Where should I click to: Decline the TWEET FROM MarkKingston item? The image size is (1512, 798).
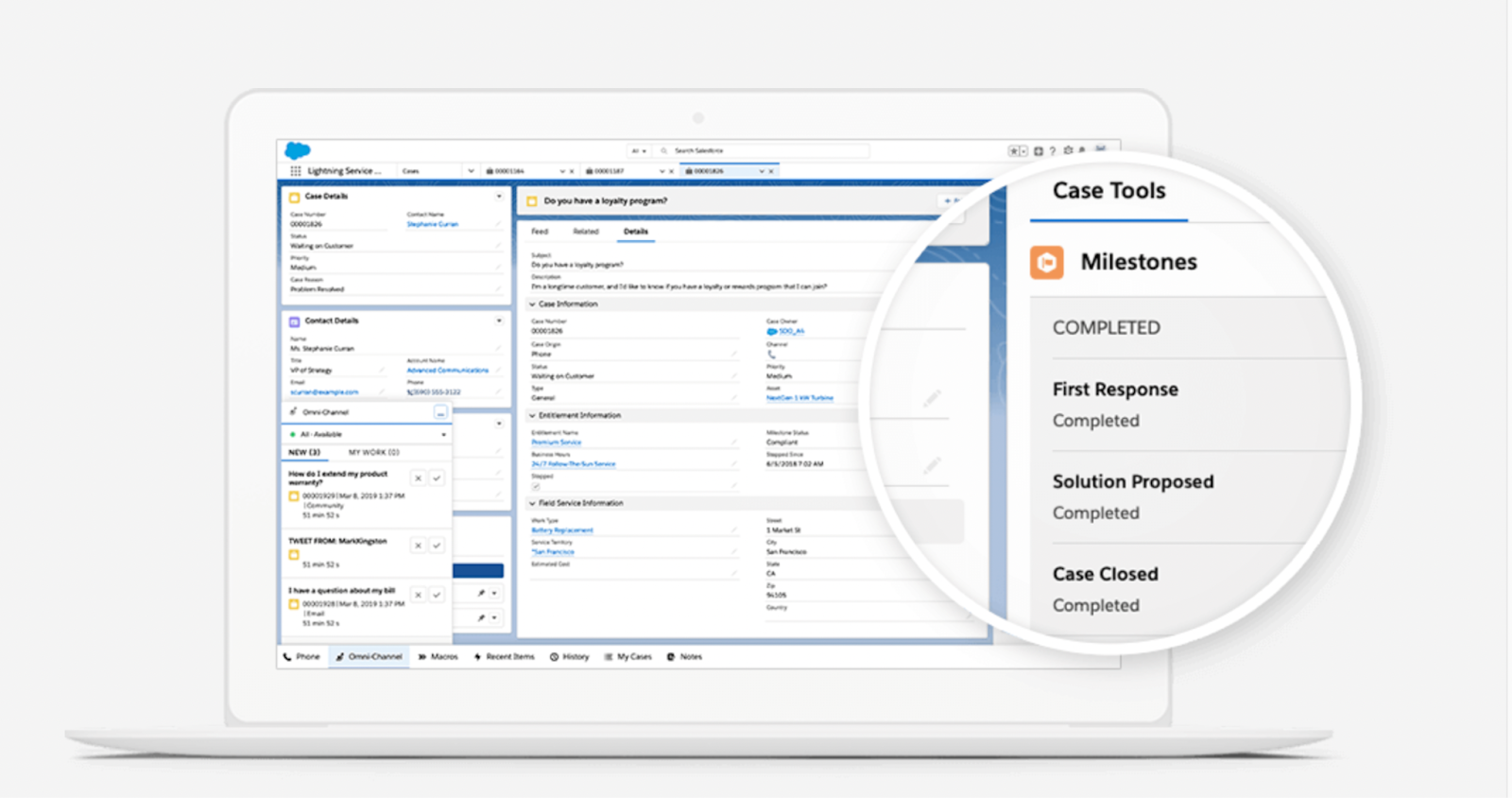click(x=418, y=546)
